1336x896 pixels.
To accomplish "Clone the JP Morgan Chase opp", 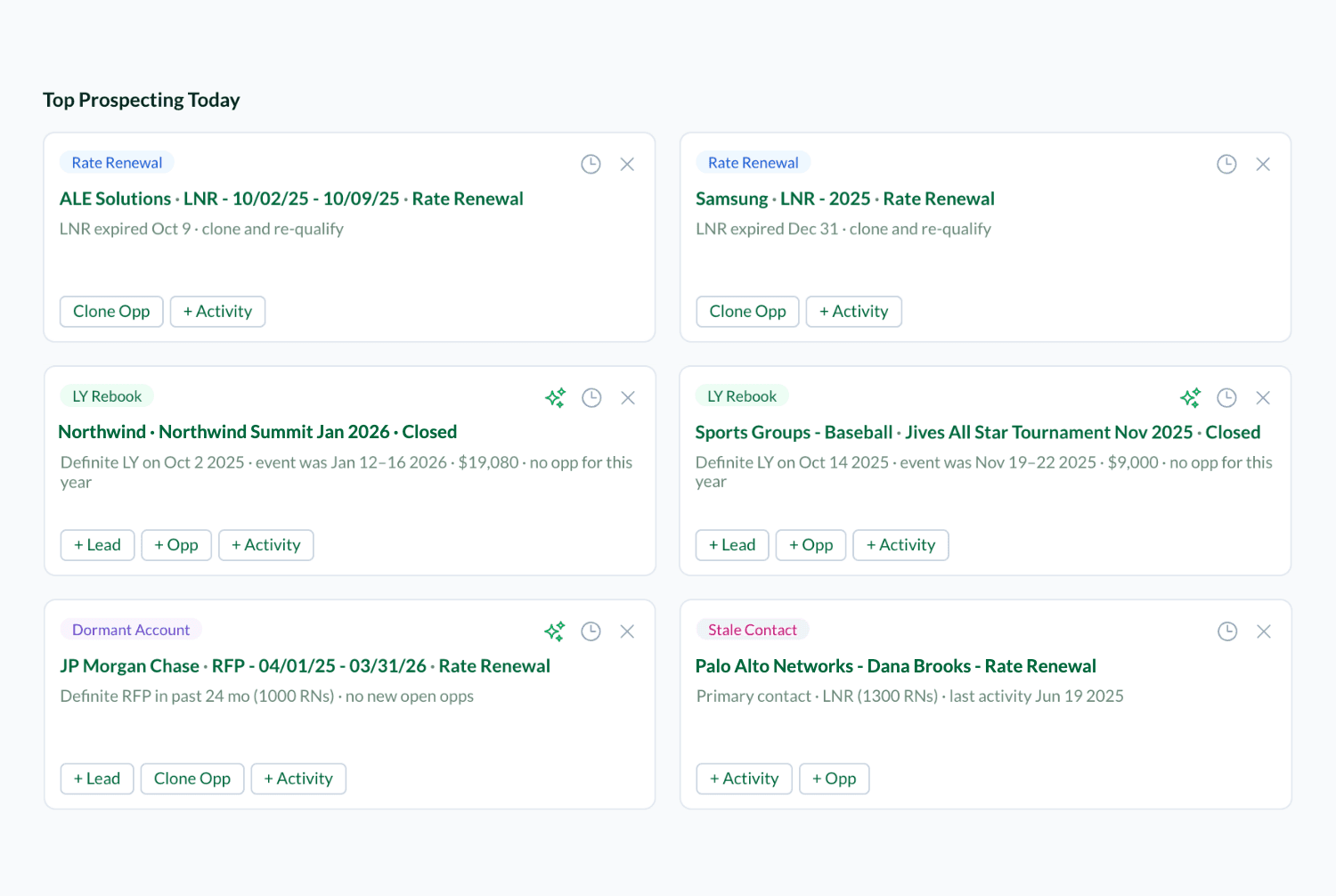I will tap(192, 778).
